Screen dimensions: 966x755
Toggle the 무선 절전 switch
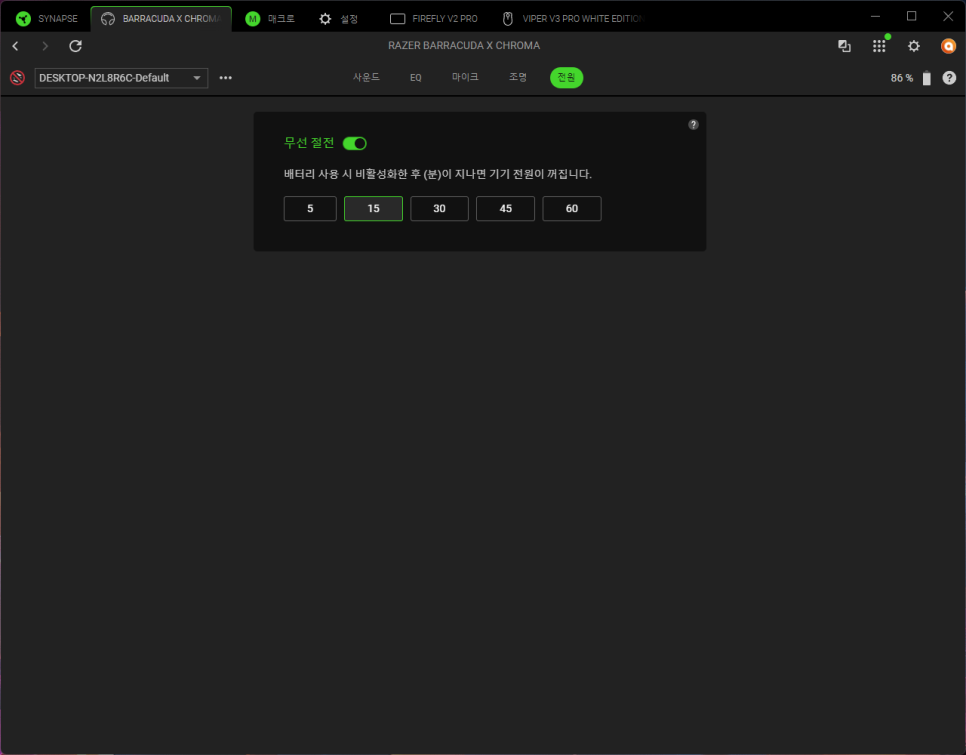point(355,144)
